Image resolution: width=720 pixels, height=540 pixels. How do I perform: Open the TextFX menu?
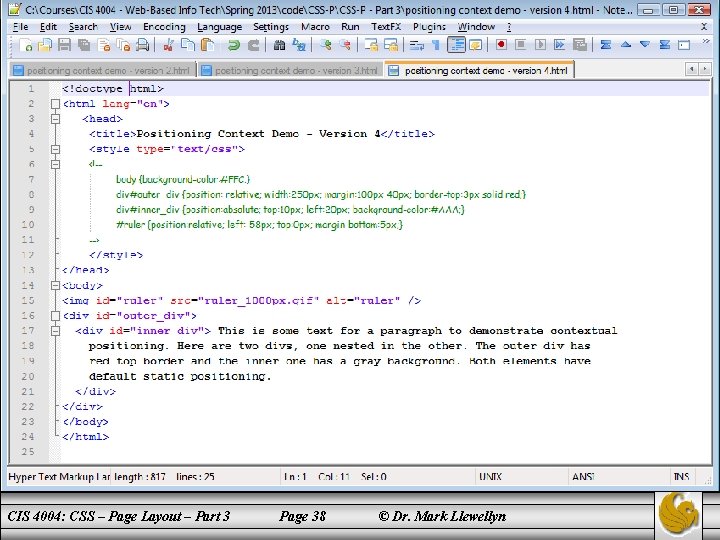point(386,27)
